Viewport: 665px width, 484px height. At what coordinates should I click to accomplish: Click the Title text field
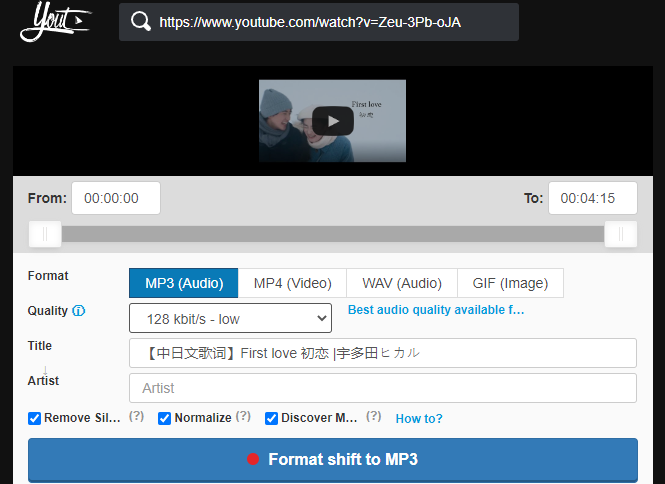click(x=383, y=353)
